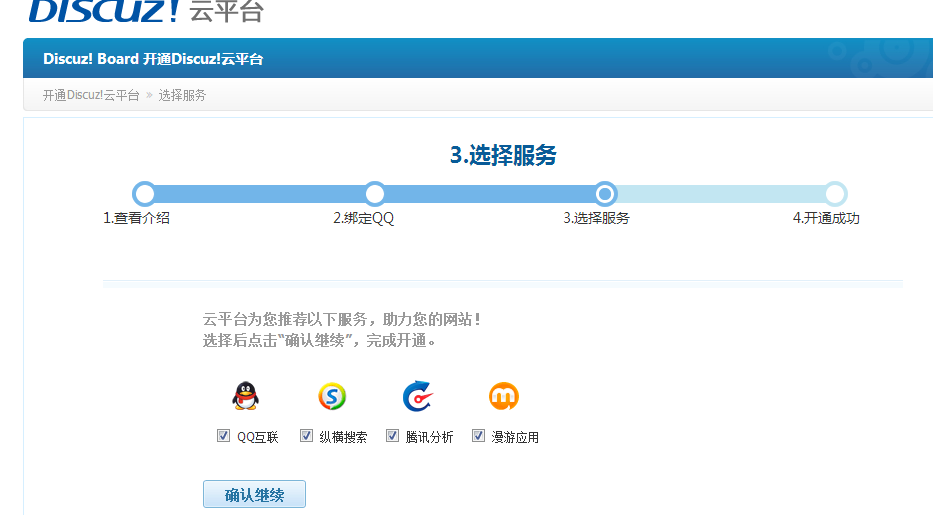Toggle the 腾讯分析 checkbox

pos(392,436)
